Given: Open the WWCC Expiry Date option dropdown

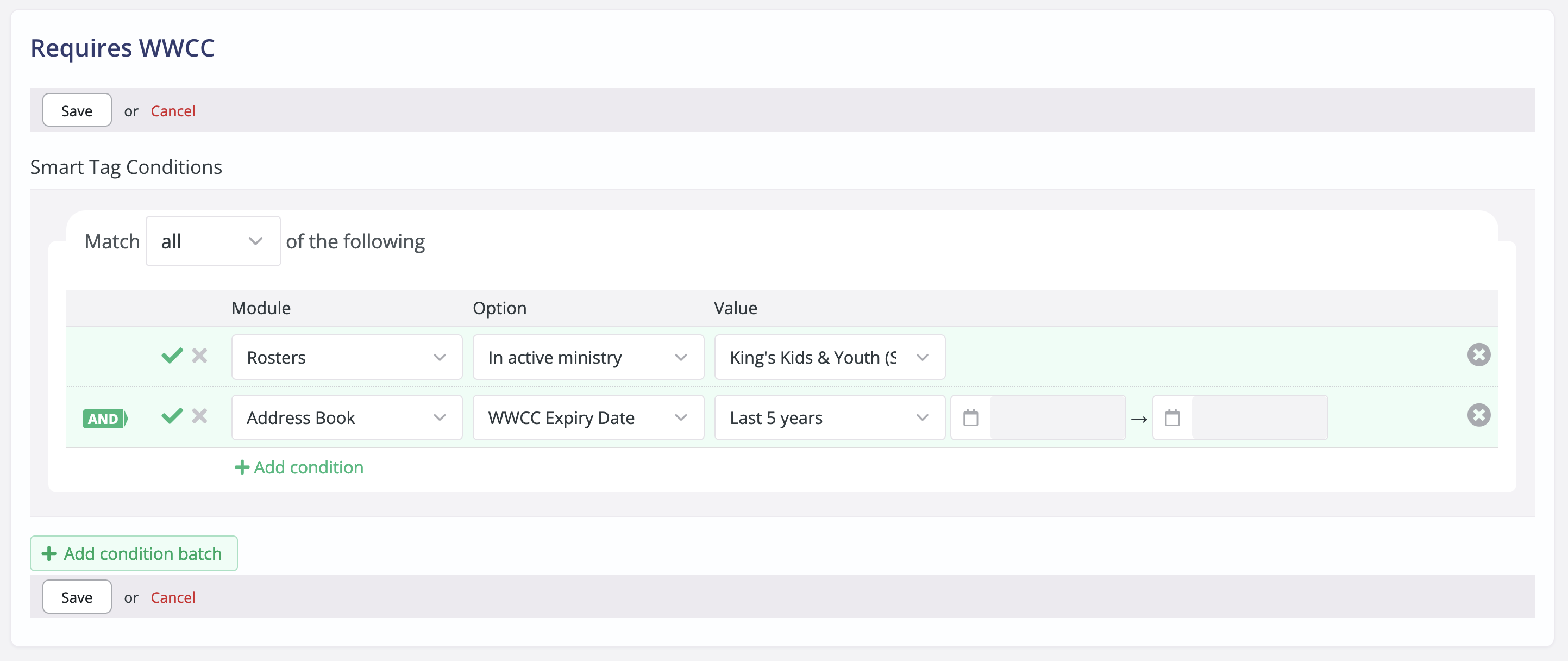Looking at the screenshot, I should click(x=680, y=417).
